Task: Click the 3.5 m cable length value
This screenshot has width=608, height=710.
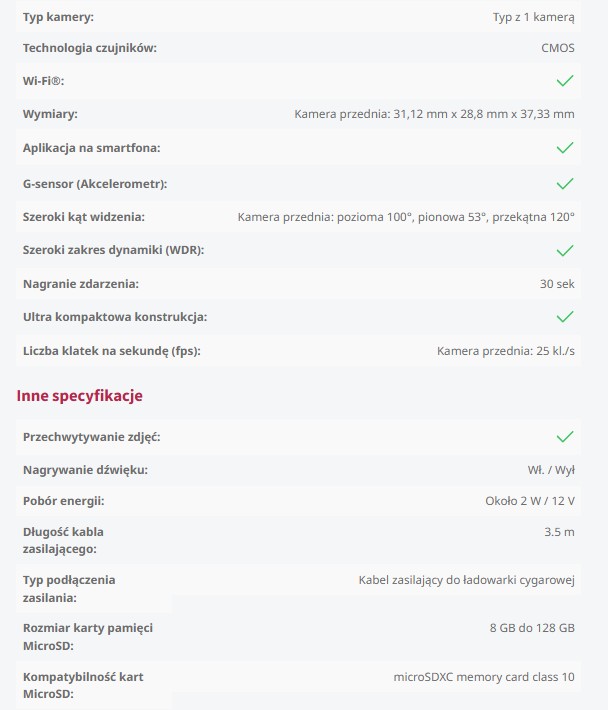Action: tap(559, 532)
